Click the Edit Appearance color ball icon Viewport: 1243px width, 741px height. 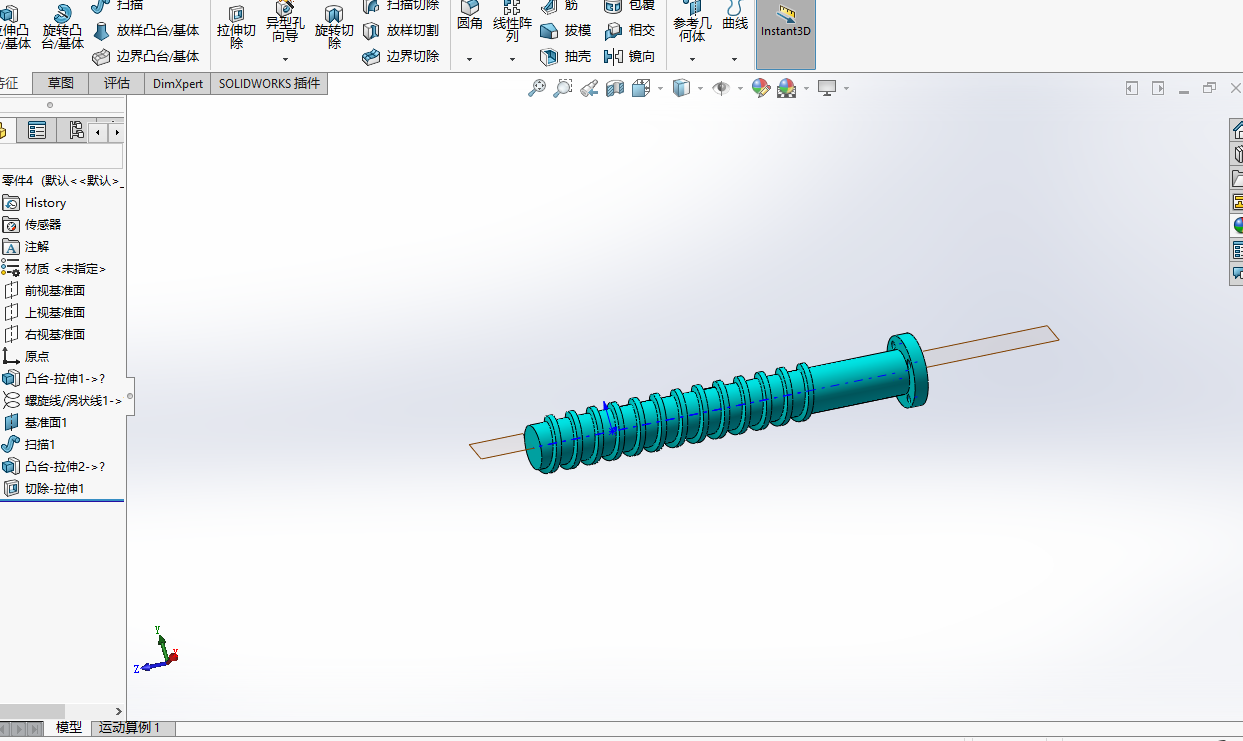tap(761, 88)
